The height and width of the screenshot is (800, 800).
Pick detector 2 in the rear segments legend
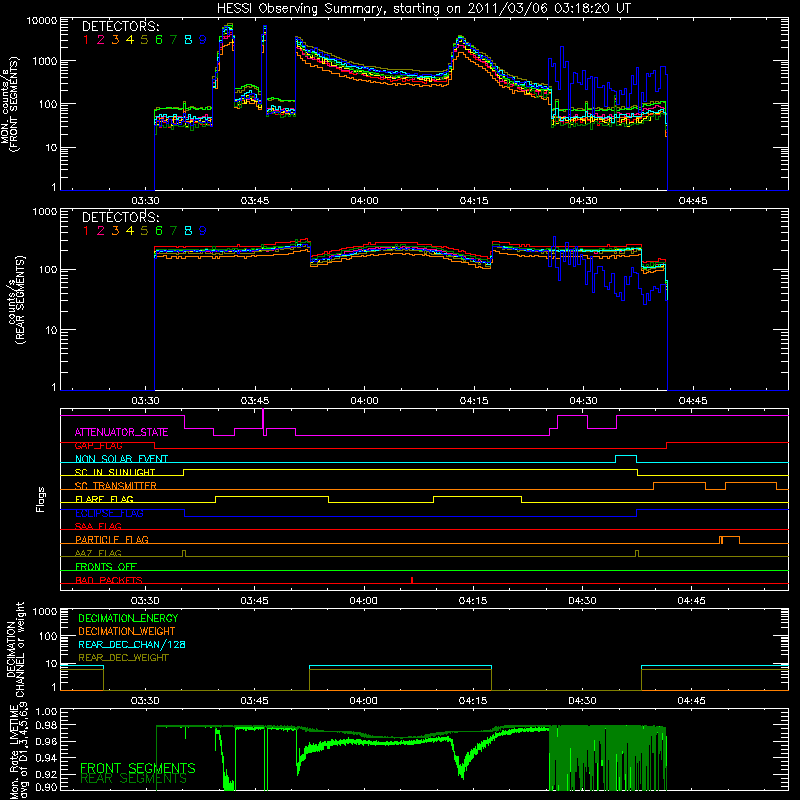(101, 231)
